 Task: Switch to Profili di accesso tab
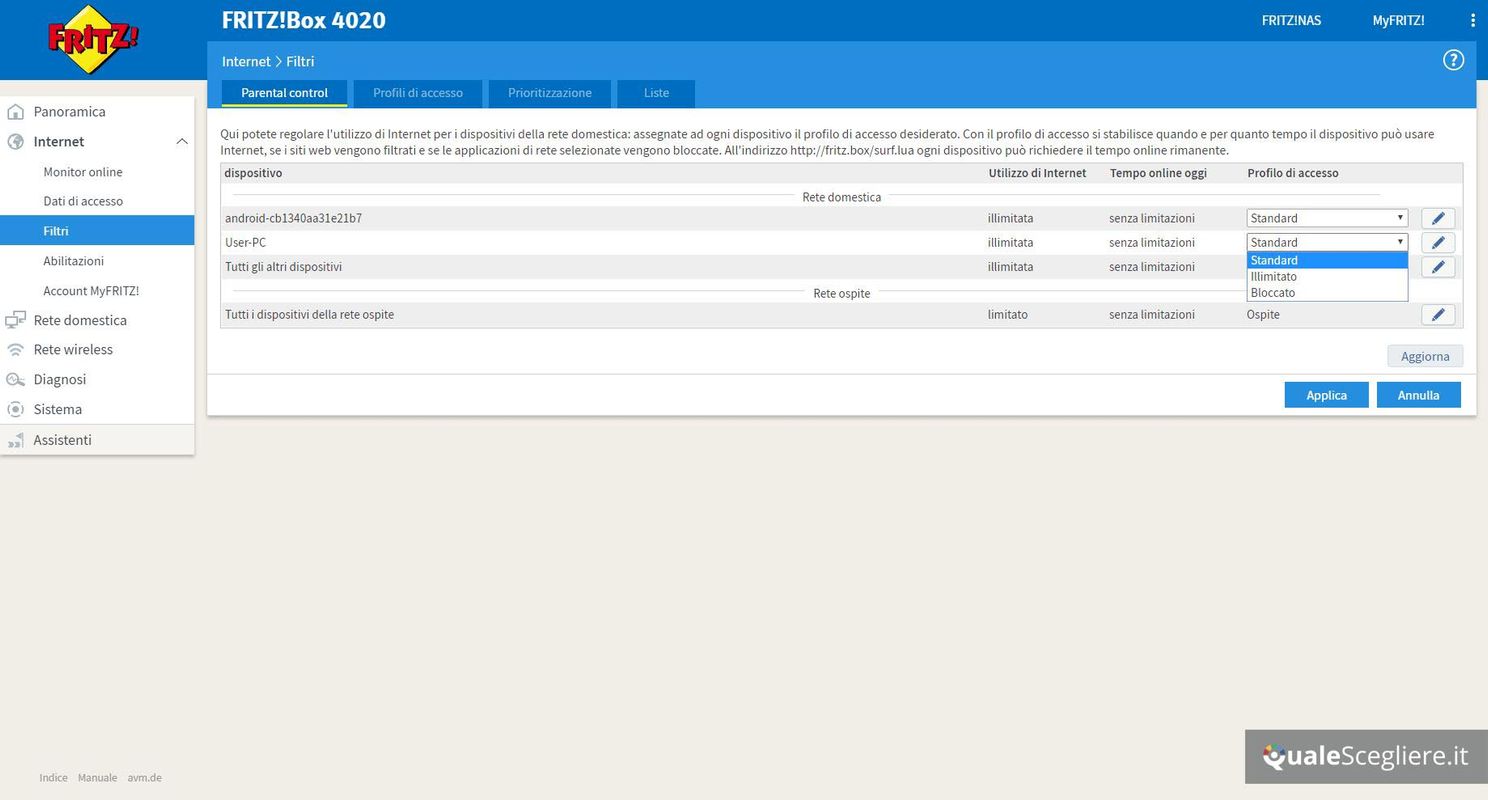tap(418, 93)
